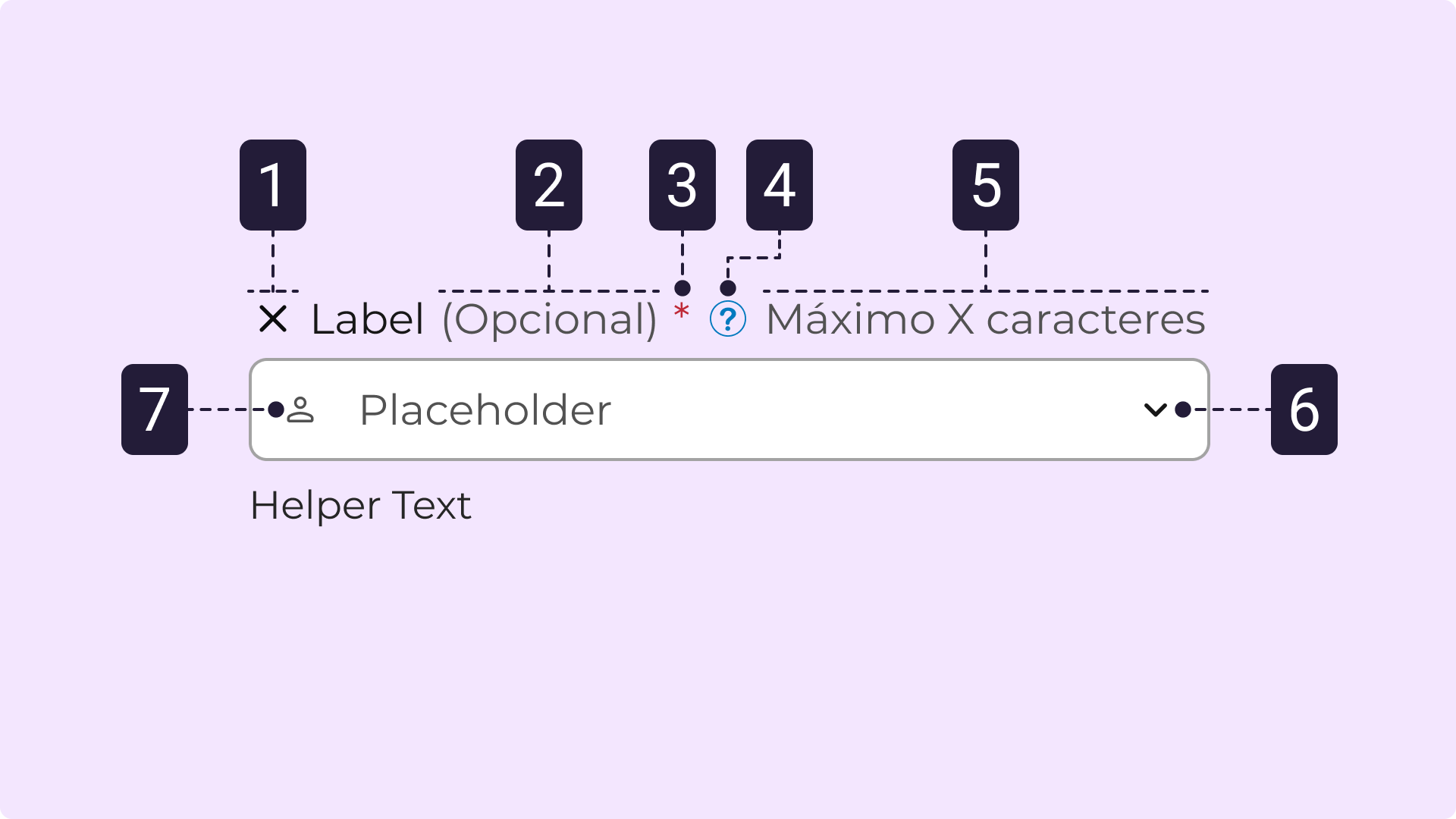Select annotation badge number 1
Image resolution: width=1456 pixels, height=819 pixels.
coord(273,185)
